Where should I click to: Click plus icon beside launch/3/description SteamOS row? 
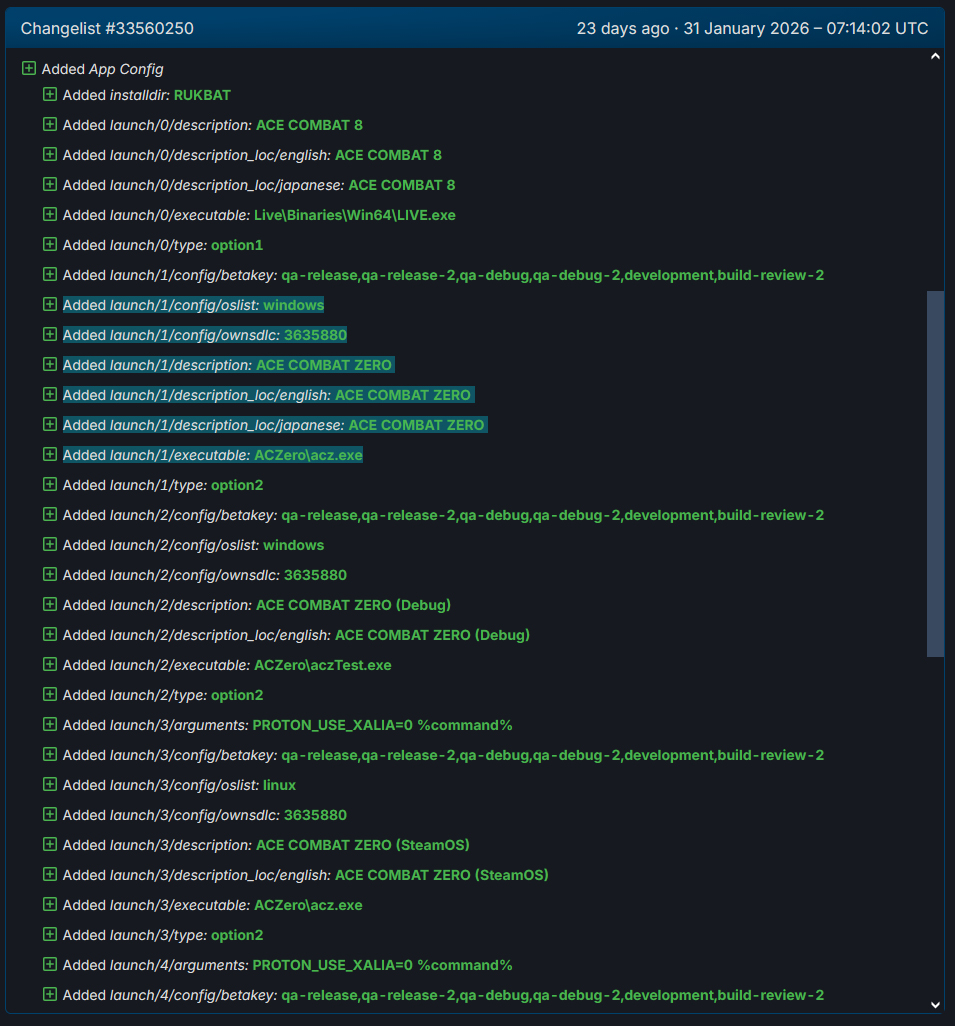(50, 844)
